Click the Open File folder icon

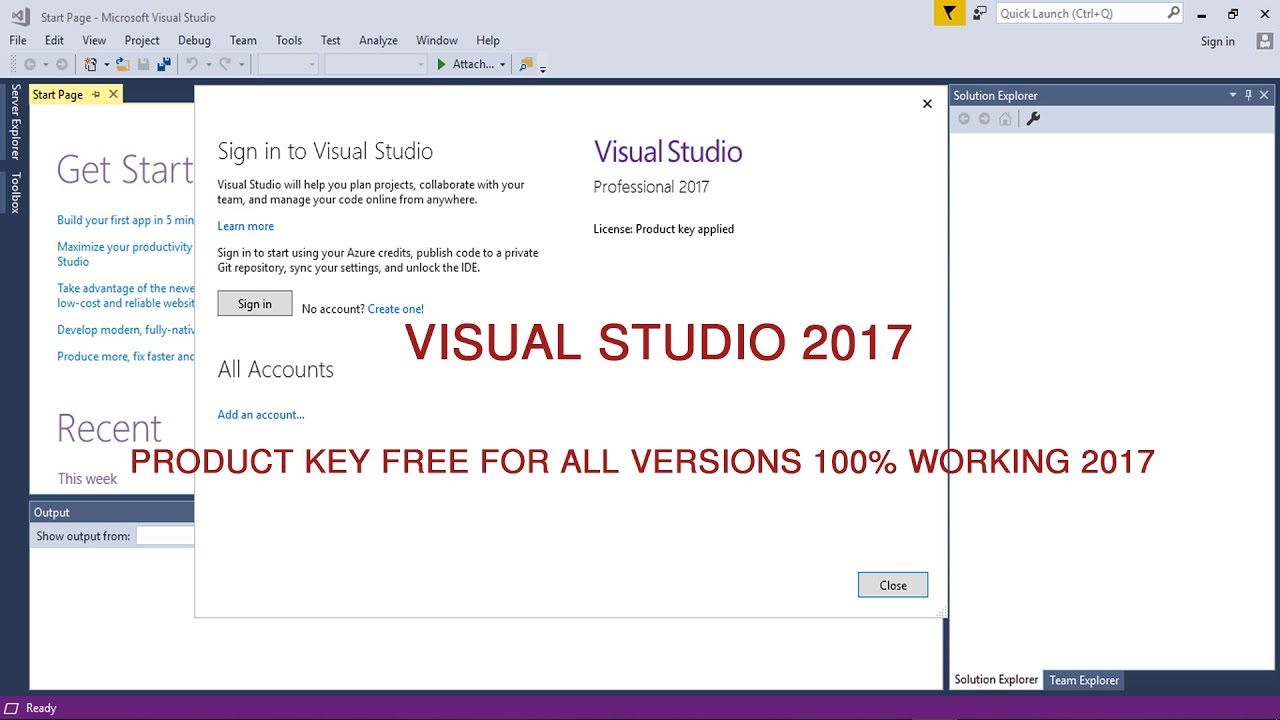click(x=122, y=64)
